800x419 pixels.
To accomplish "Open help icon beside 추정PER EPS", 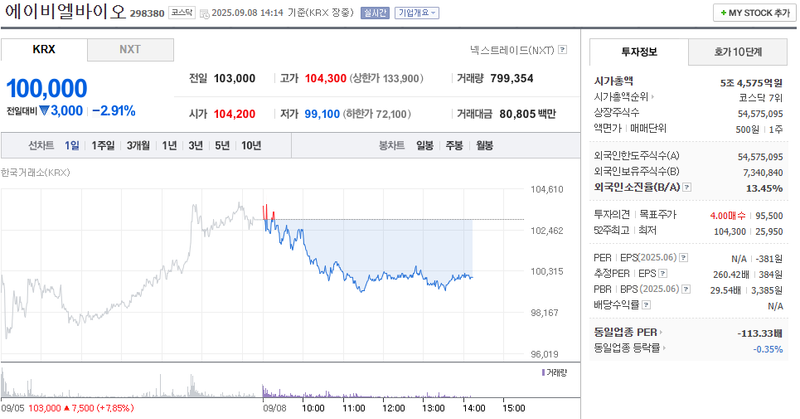I will click(663, 274).
